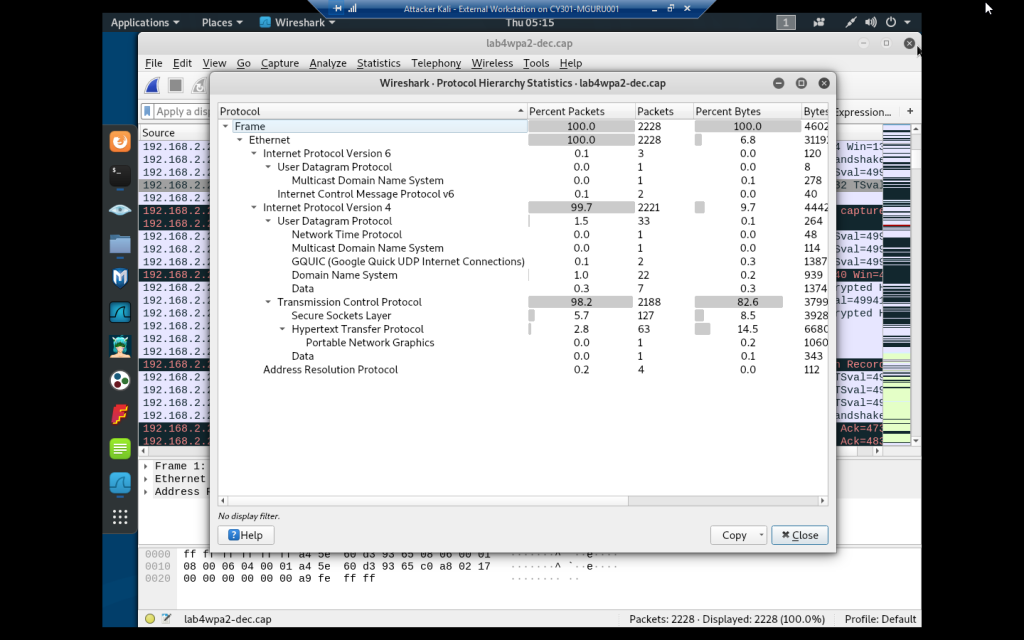The image size is (1024, 640).
Task: Collapse Hypertext Transfer Protocol node
Action: tap(282, 329)
